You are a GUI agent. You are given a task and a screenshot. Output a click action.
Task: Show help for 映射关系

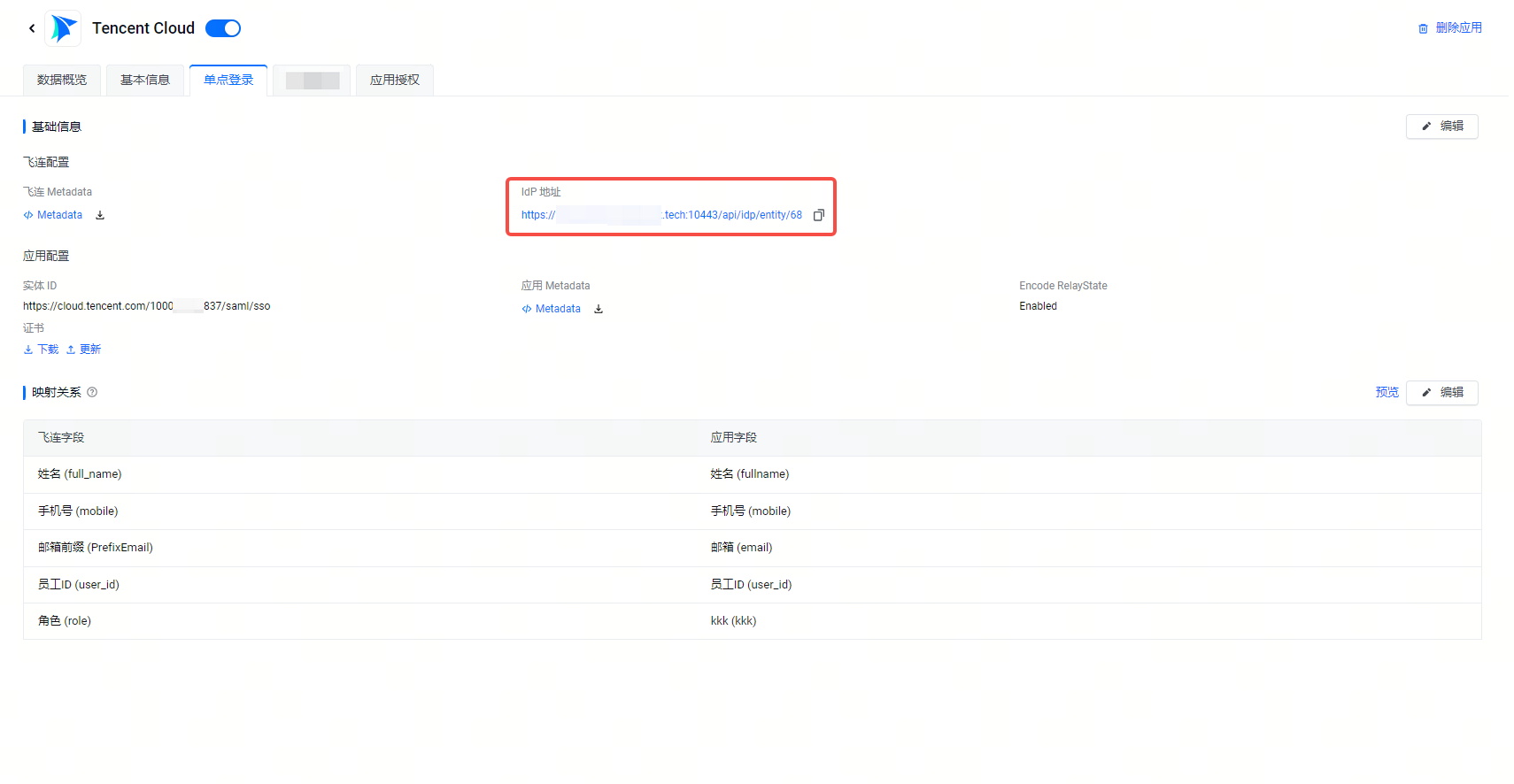(92, 392)
